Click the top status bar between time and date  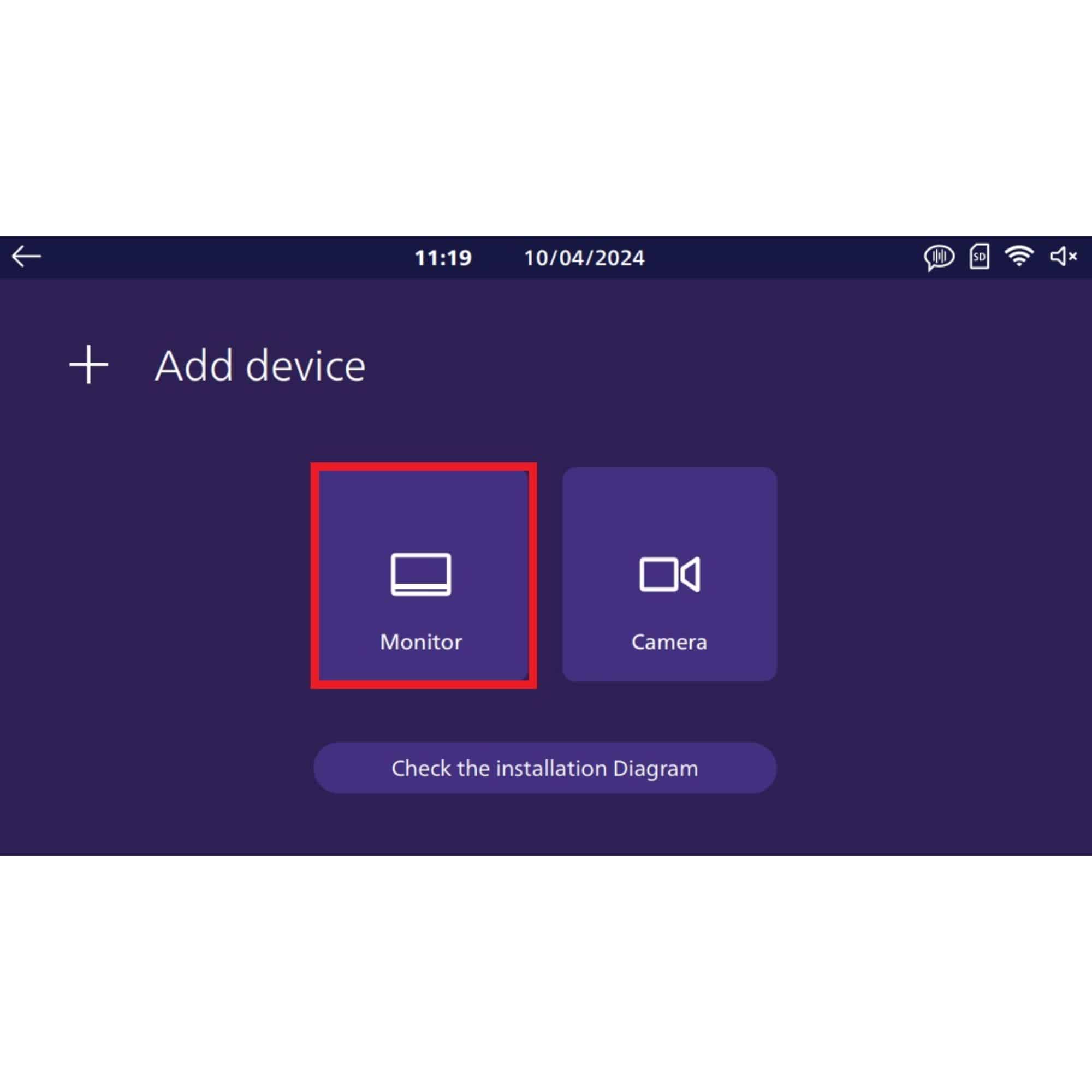click(x=498, y=258)
